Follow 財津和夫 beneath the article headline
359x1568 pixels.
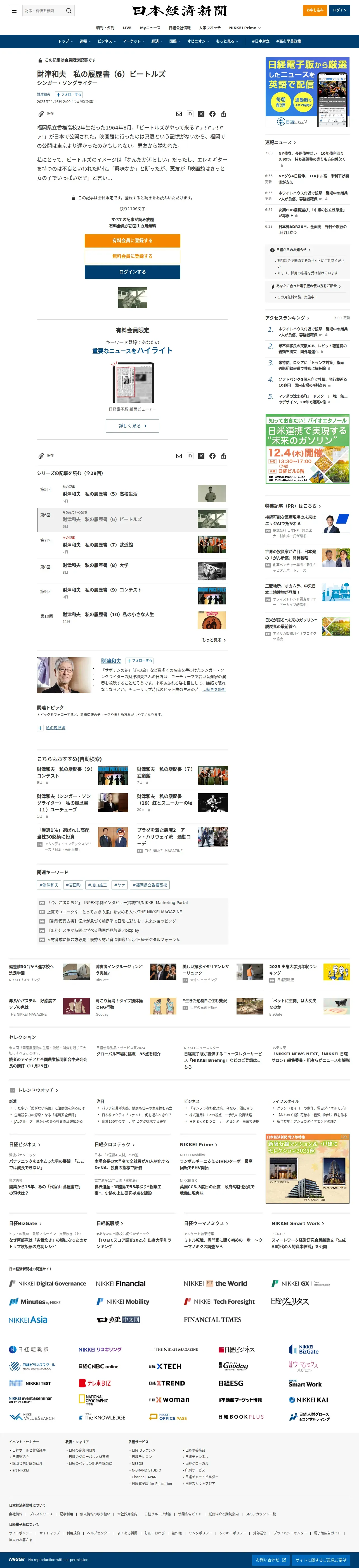69,94
